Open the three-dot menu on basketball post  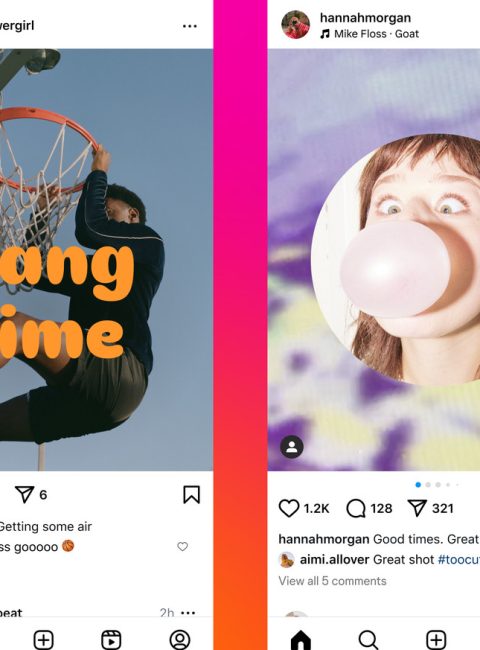click(x=189, y=26)
